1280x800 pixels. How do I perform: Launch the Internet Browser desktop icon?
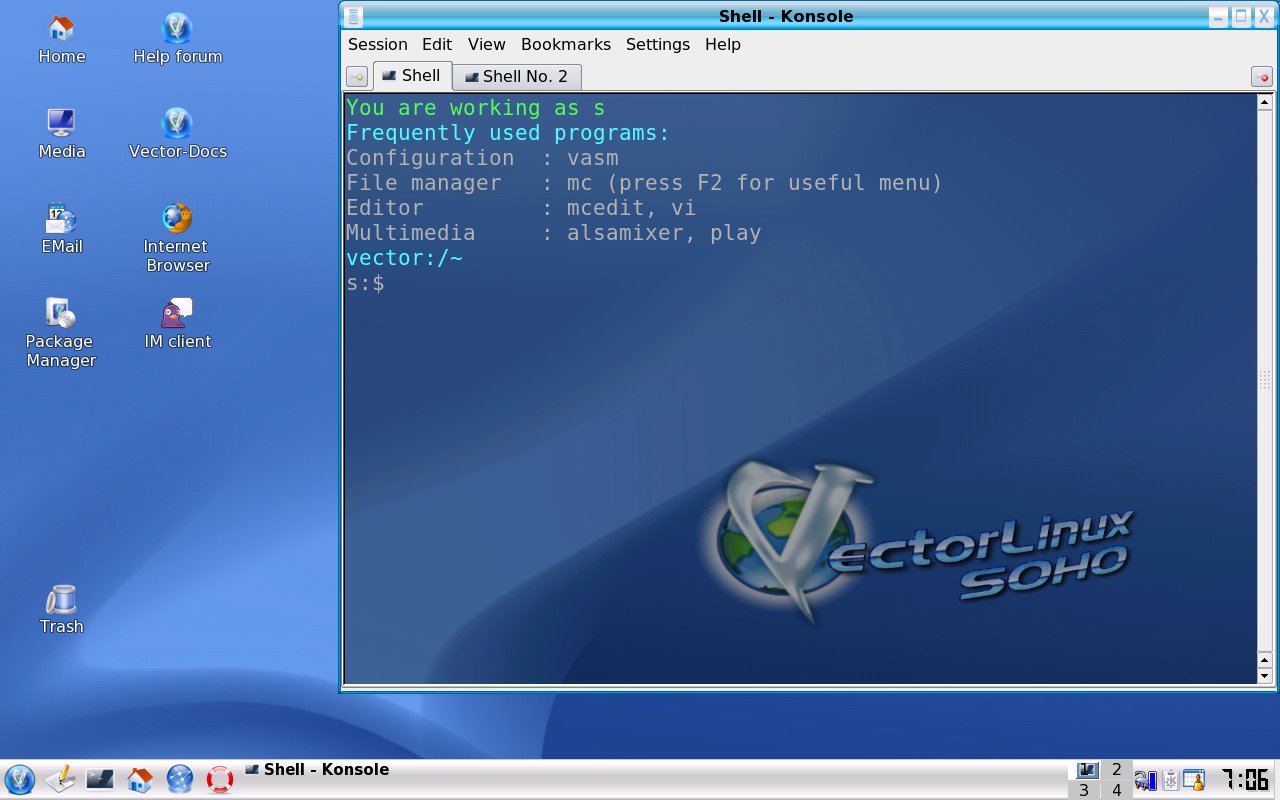pos(177,239)
